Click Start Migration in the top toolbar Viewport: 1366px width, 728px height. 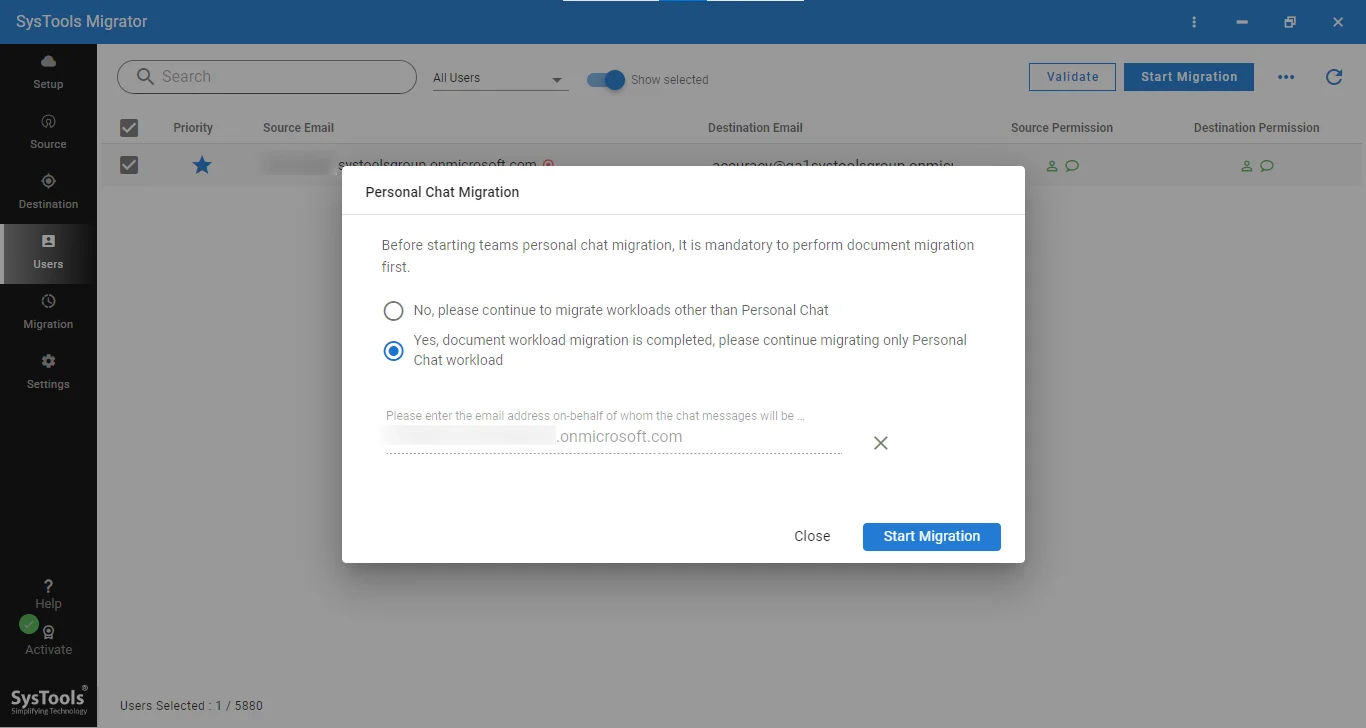pyautogui.click(x=1189, y=77)
